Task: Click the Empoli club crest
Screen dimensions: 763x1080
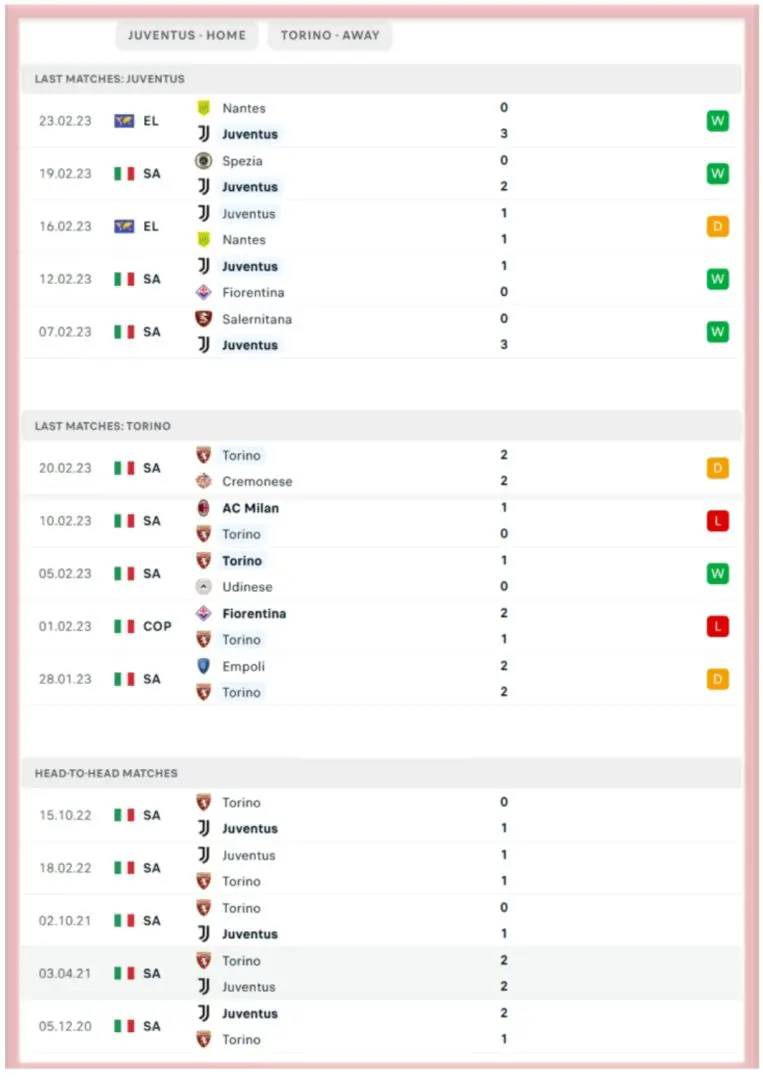Action: click(203, 666)
